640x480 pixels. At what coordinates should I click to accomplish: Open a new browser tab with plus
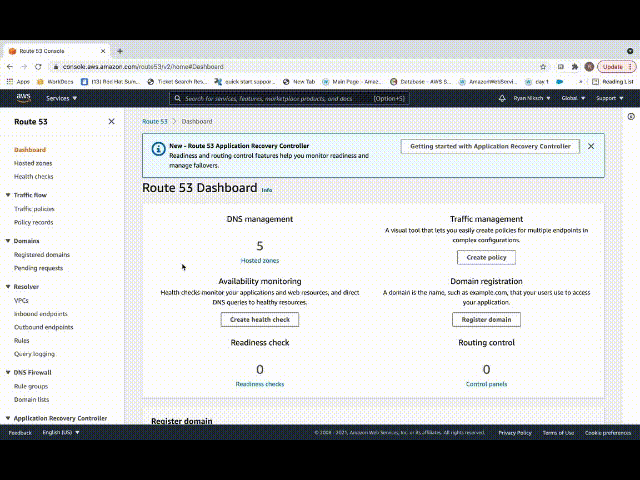[120, 51]
